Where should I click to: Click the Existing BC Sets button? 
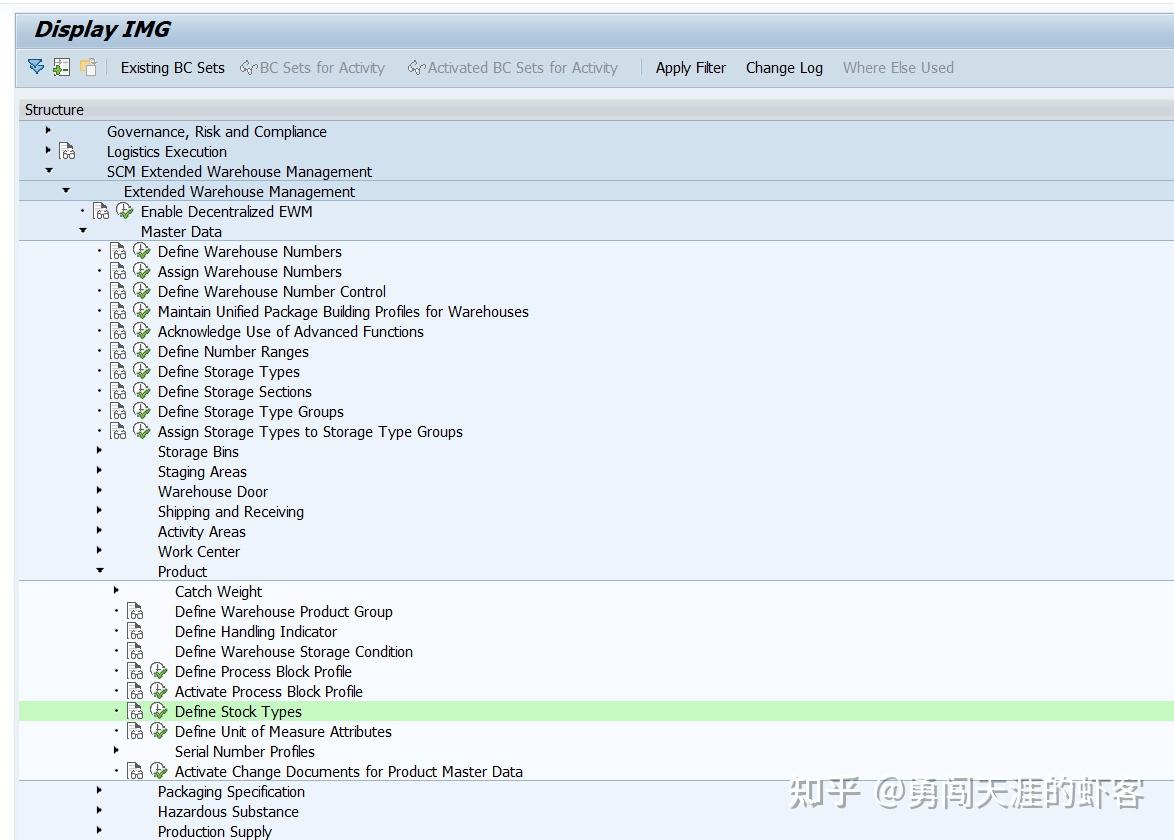172,67
